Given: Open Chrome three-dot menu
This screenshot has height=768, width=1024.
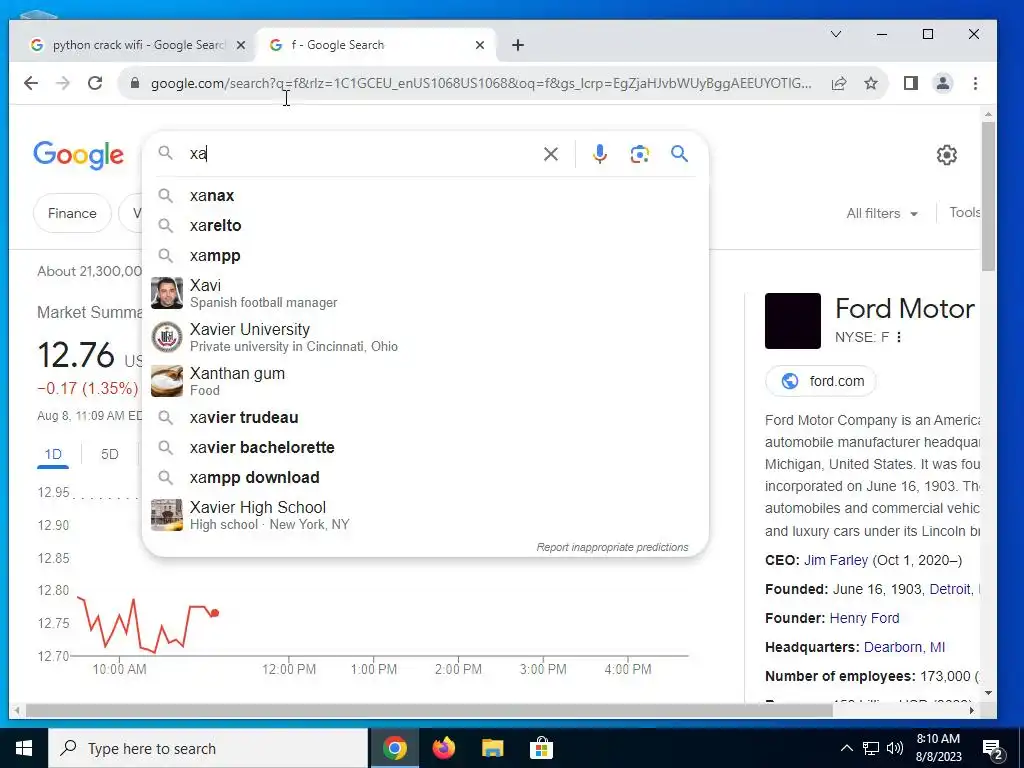Looking at the screenshot, I should (975, 83).
